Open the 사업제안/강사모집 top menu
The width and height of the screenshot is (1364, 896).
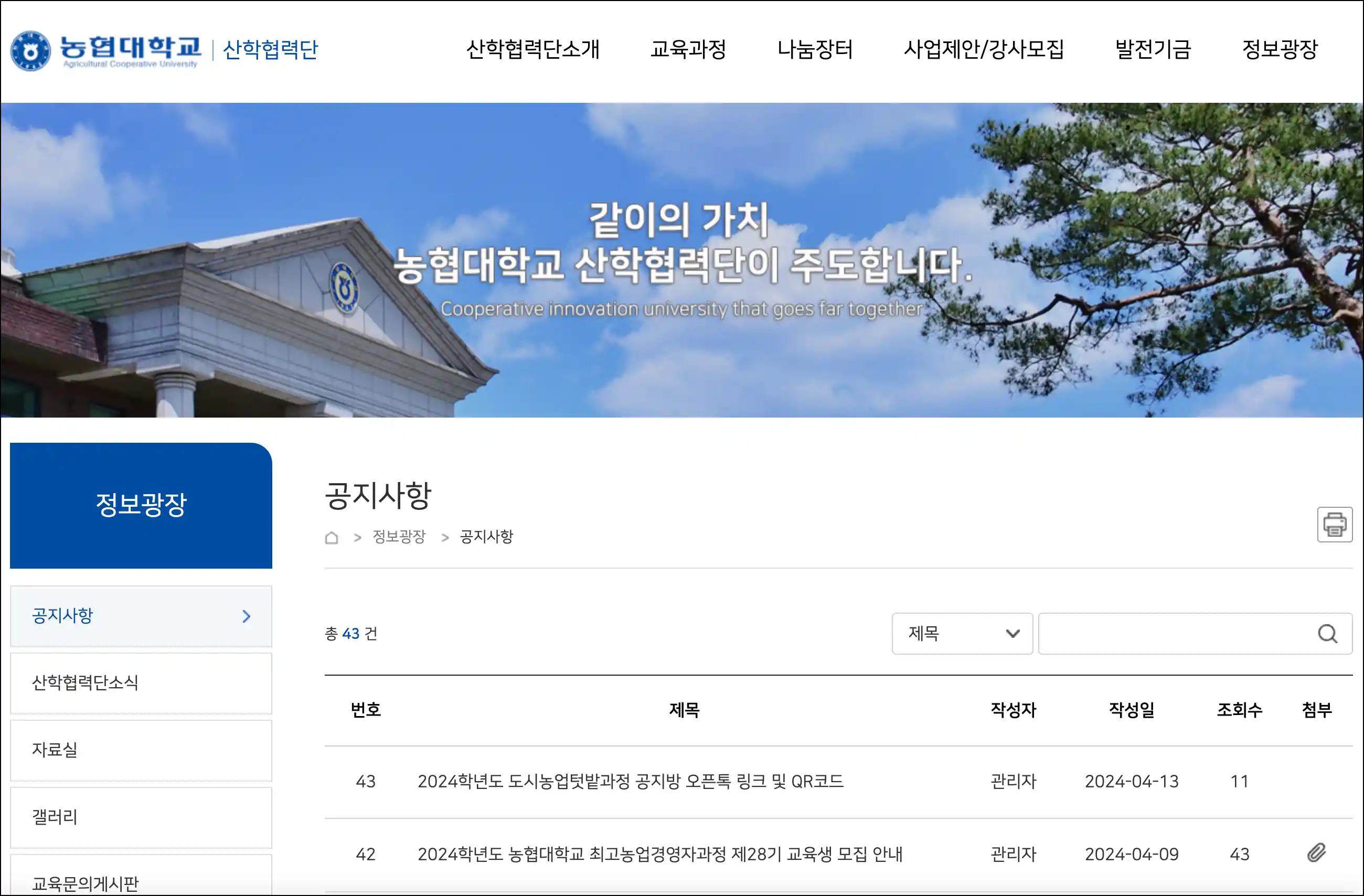(x=984, y=49)
